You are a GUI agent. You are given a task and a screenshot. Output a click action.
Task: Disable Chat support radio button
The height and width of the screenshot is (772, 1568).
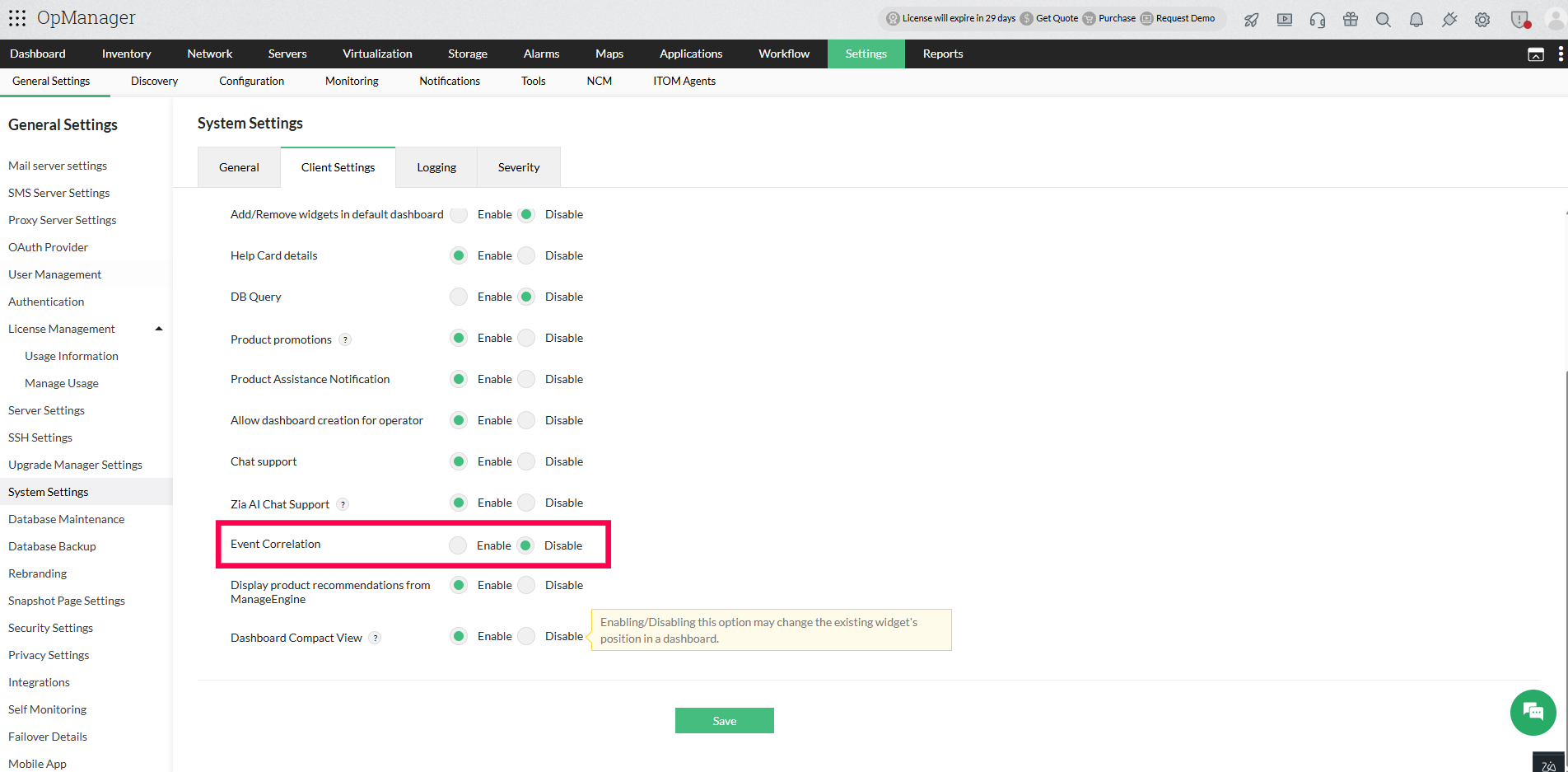526,461
